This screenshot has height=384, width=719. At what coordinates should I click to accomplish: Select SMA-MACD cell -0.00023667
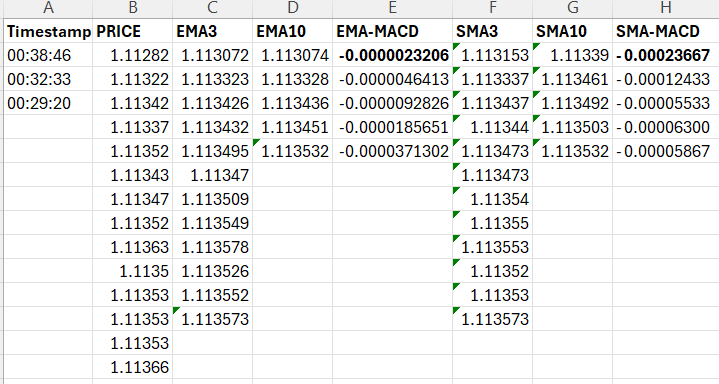tap(666, 55)
